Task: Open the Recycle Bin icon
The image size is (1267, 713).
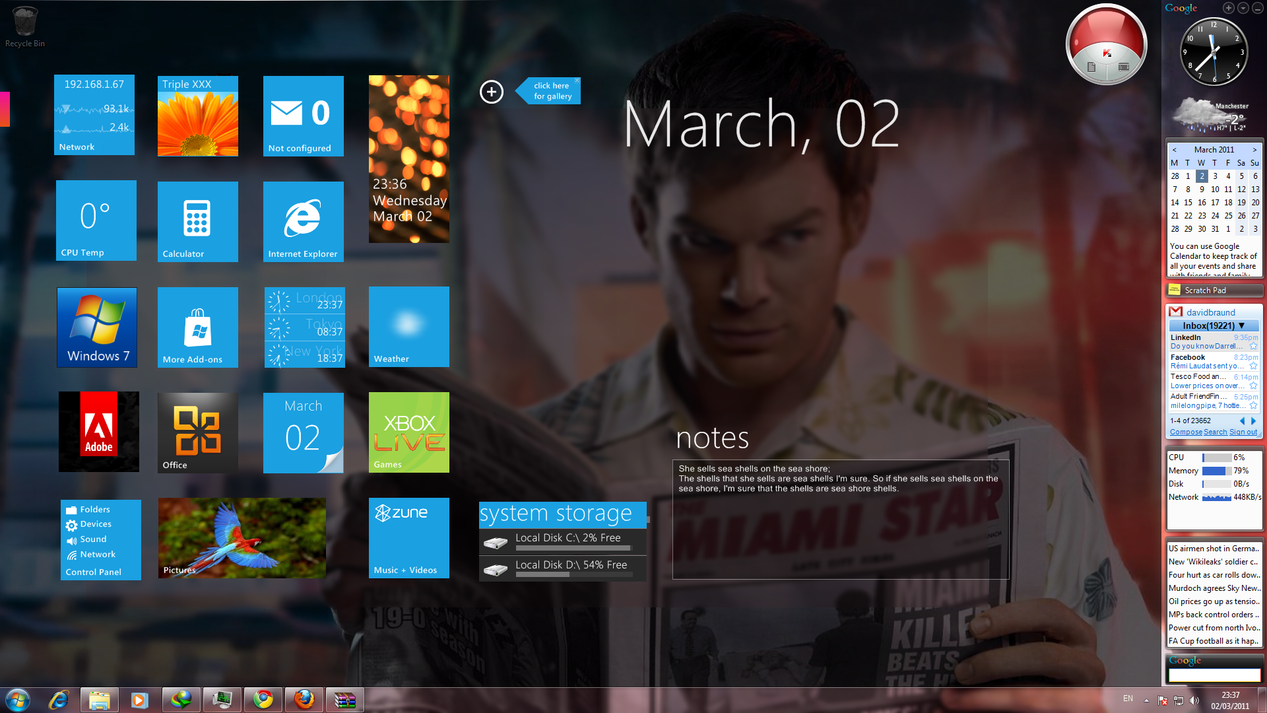Action: pyautogui.click(x=24, y=27)
